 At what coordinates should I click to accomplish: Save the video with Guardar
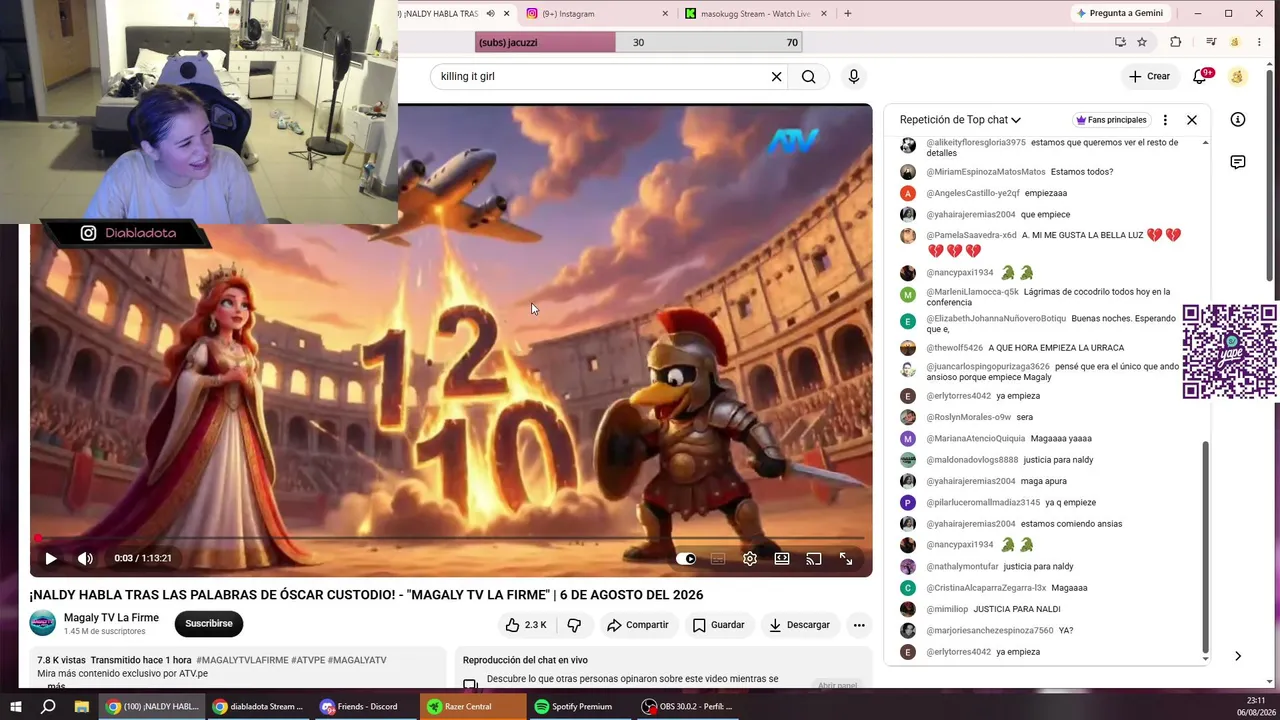[718, 625]
